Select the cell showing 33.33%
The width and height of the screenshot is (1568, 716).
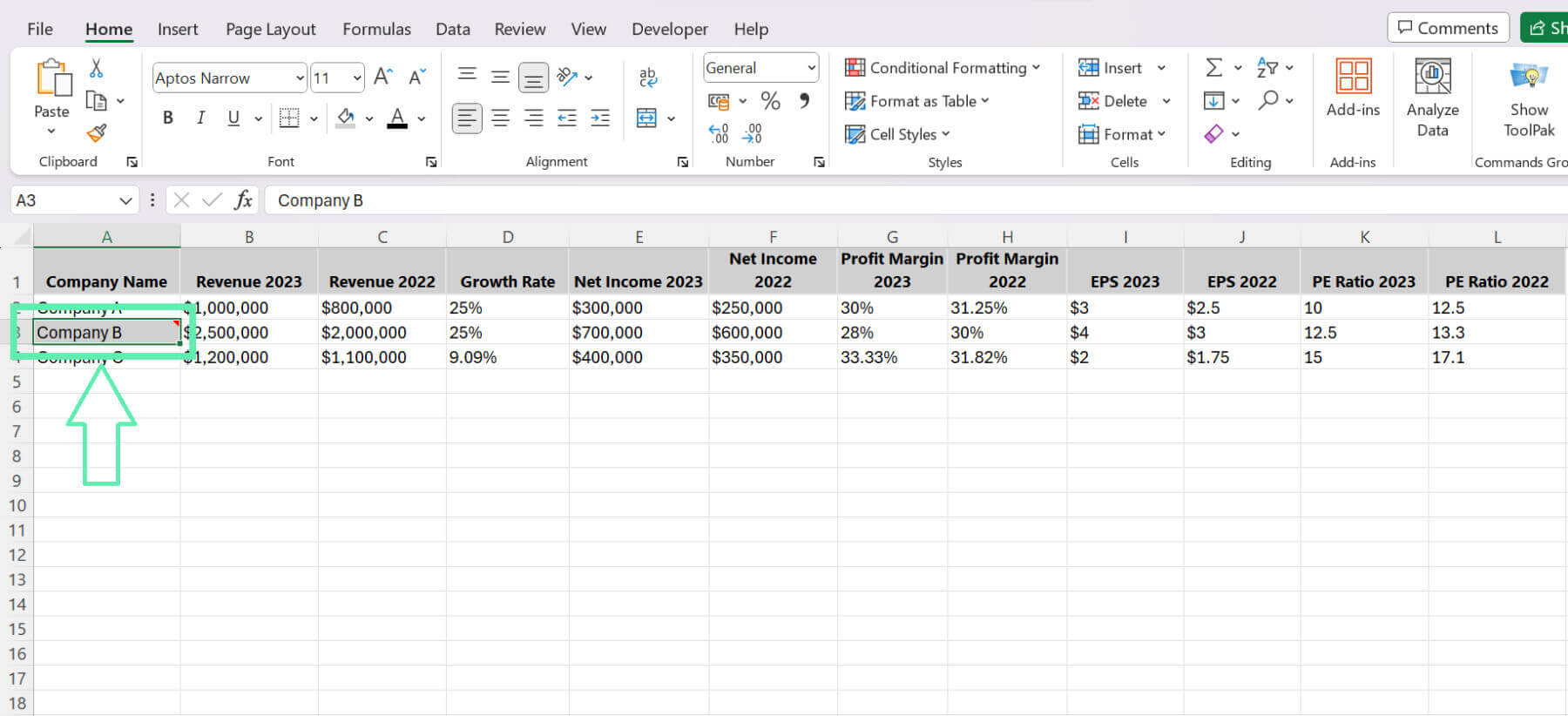point(892,357)
